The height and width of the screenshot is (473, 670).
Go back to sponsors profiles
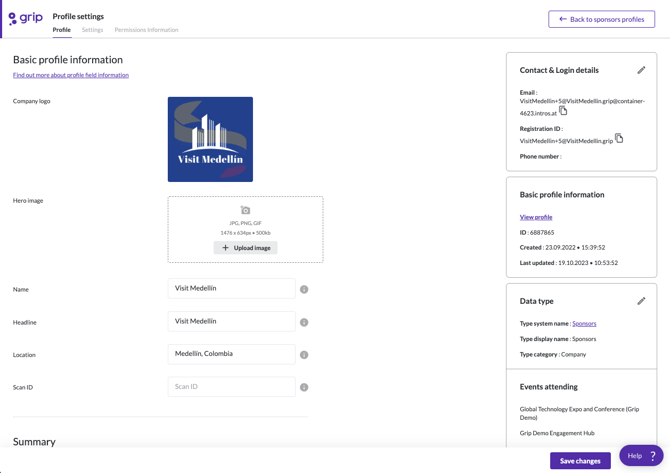(x=601, y=19)
